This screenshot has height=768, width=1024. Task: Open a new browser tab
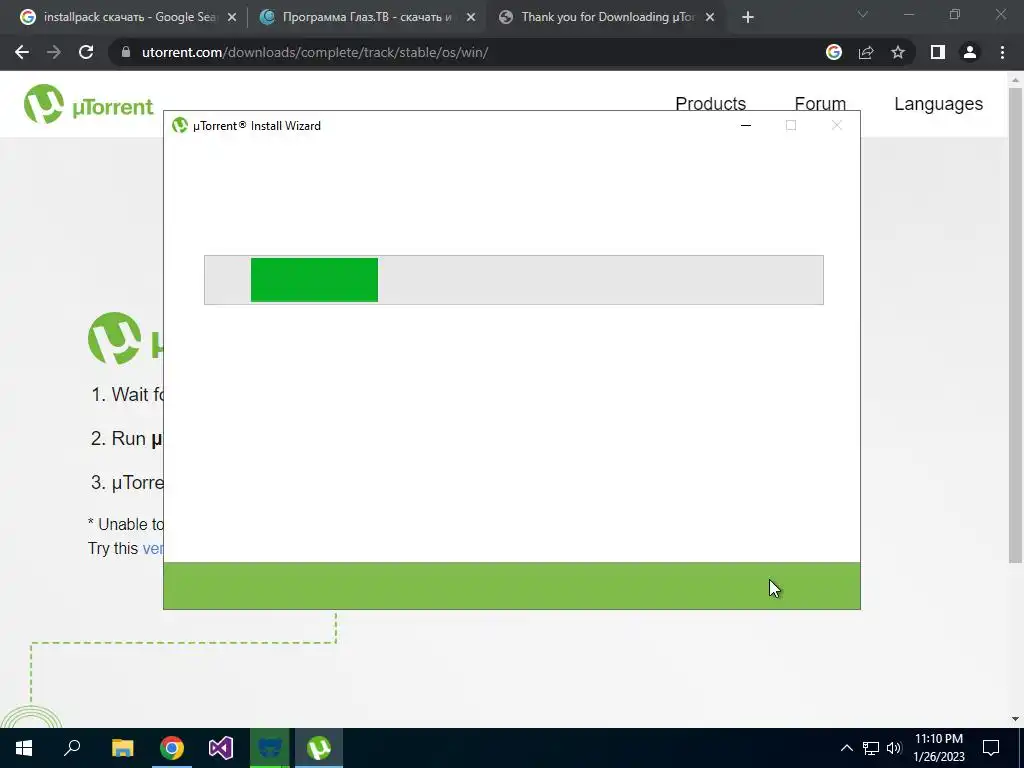[x=748, y=18]
